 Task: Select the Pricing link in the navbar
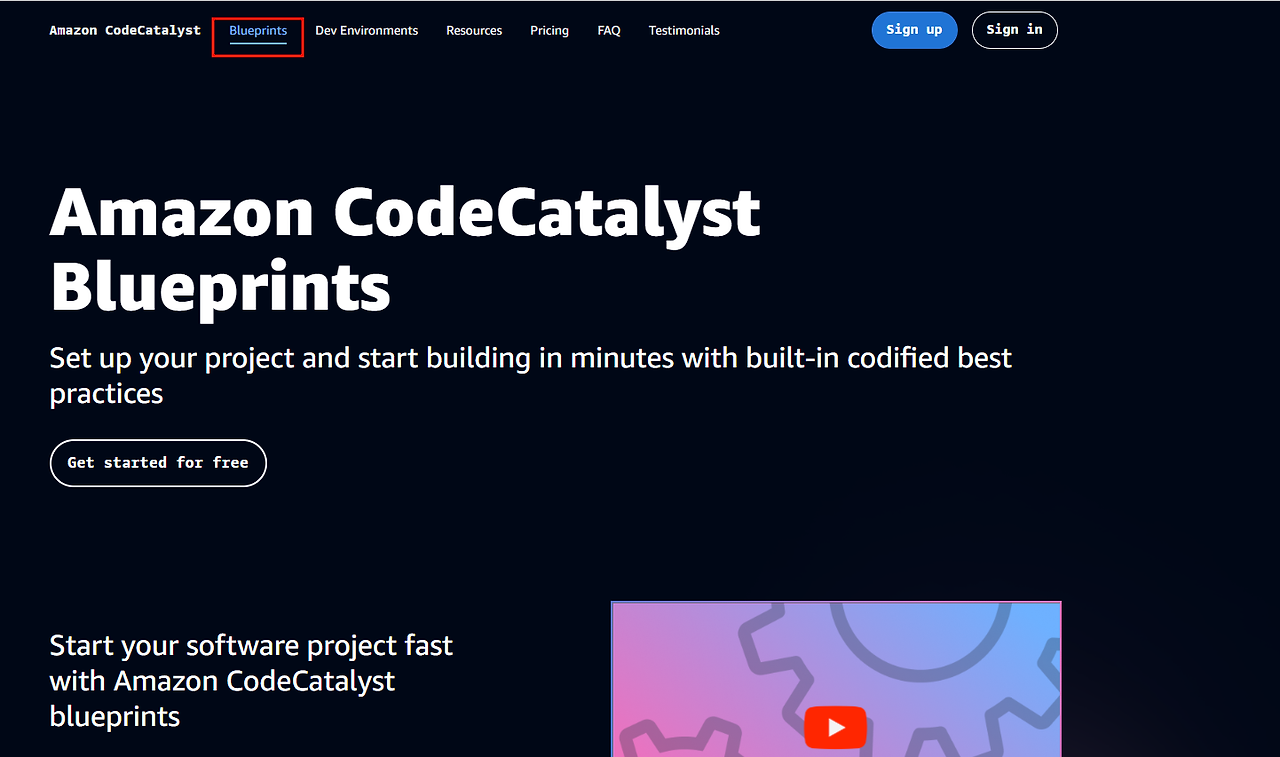tap(549, 30)
